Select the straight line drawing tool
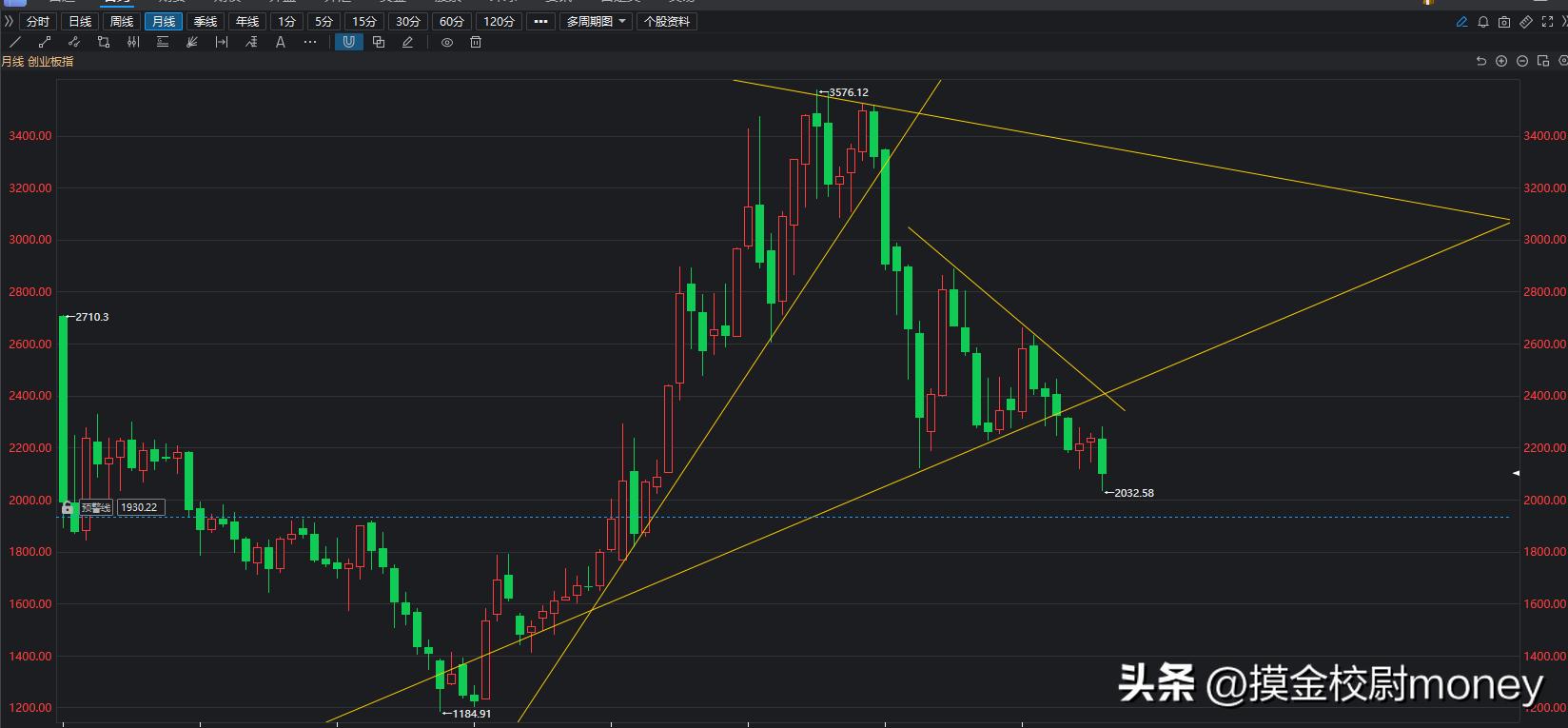 [14, 42]
